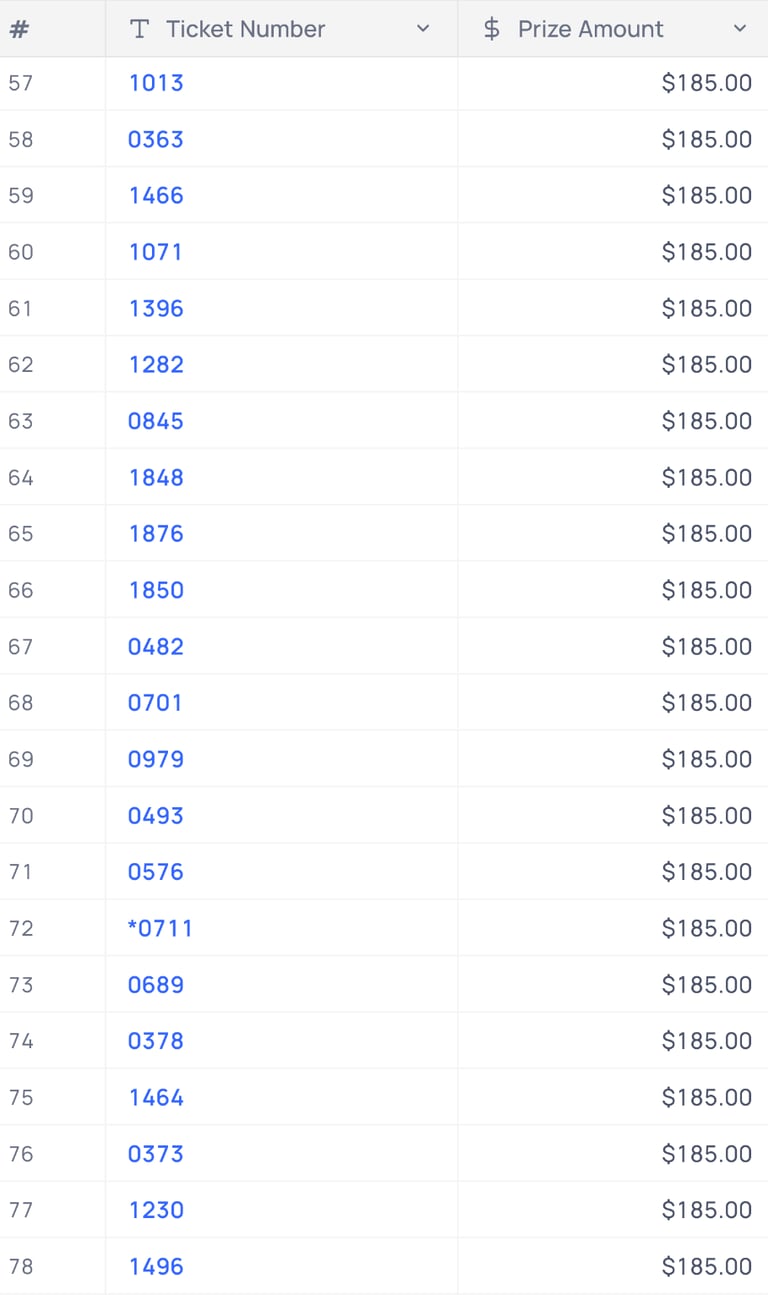Click the prize amount cell in row 57
768x1295 pixels.
(x=612, y=83)
